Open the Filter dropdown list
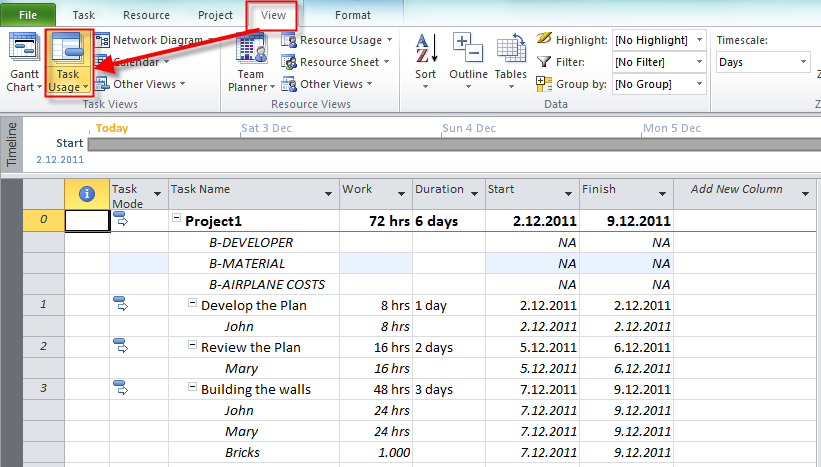The height and width of the screenshot is (467, 821). tap(698, 62)
